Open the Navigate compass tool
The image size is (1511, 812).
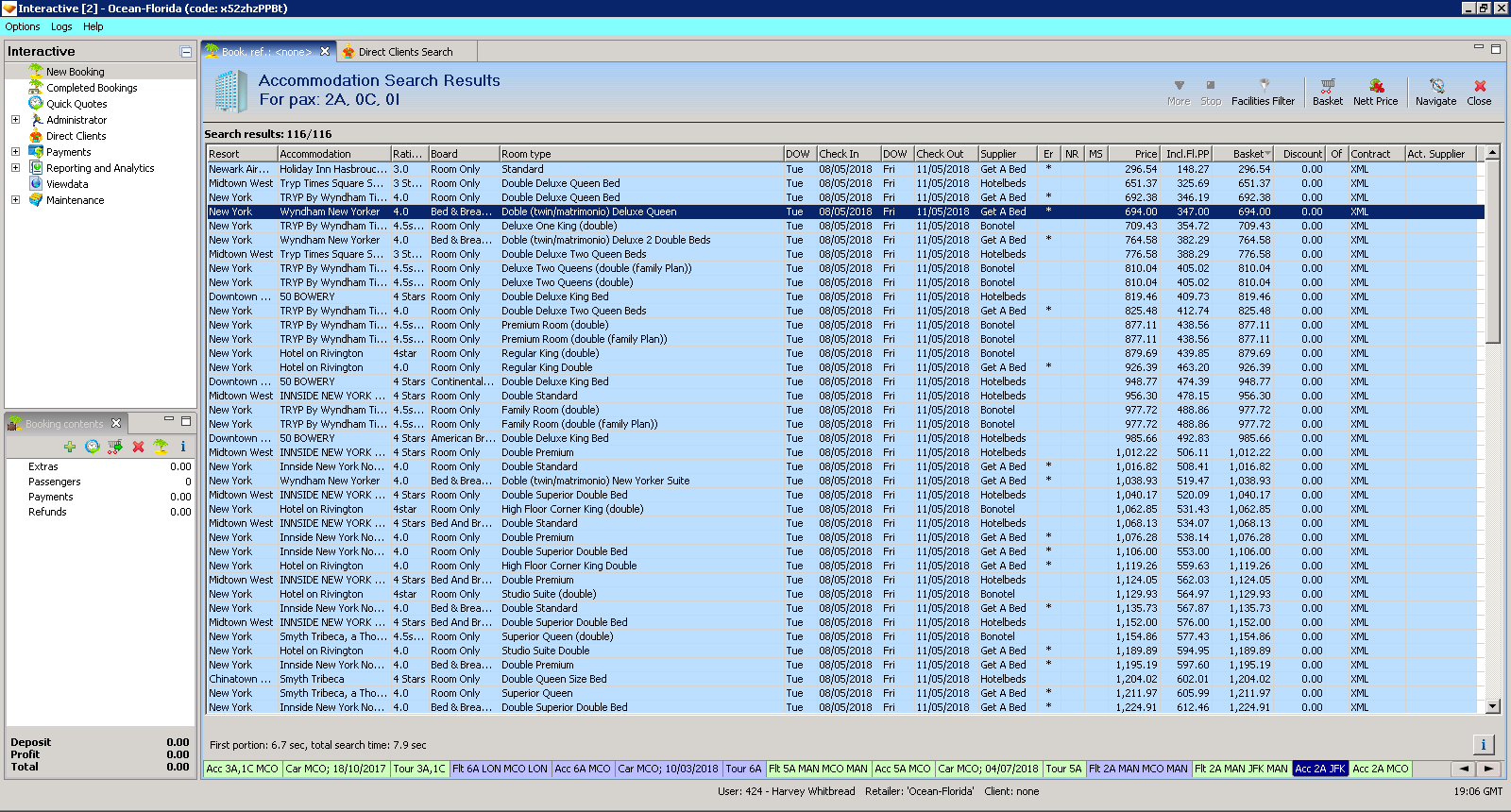pos(1435,92)
